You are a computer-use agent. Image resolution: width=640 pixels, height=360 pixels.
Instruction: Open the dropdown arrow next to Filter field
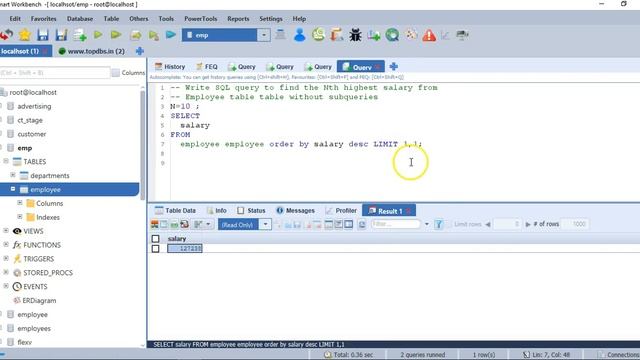(427, 224)
